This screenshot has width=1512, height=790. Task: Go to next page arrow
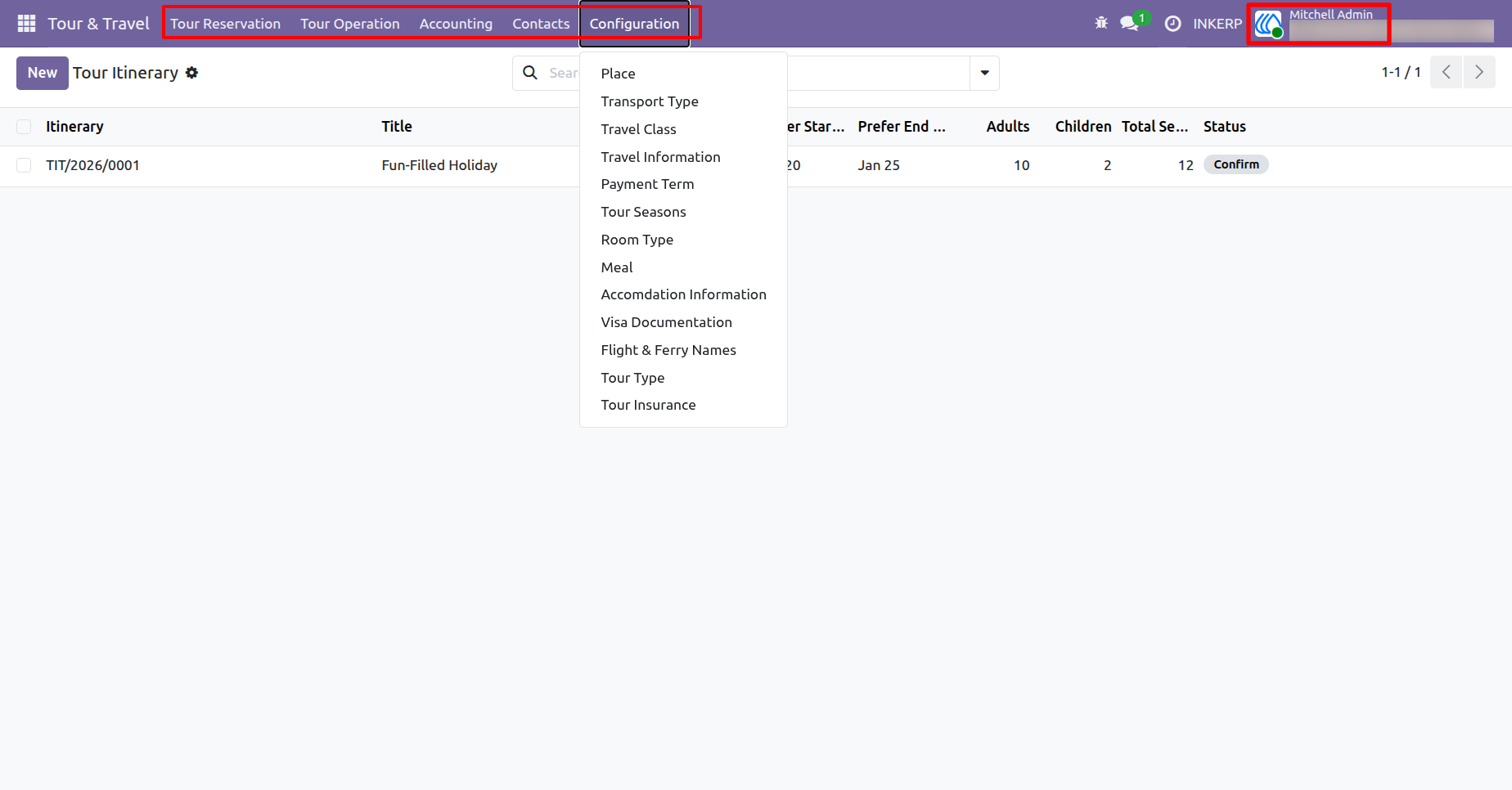1479,72
